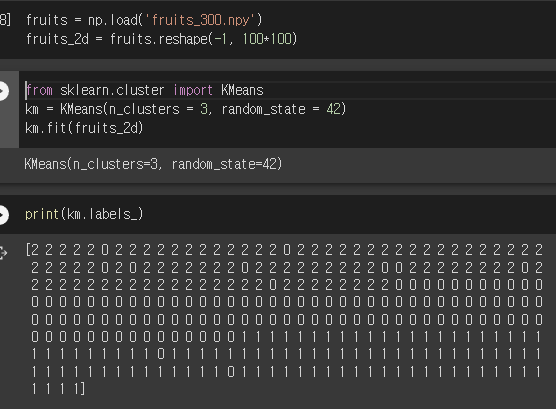Screen dimensions: 556x409
Task: Click the output text KMeans(n_clusters=3, random_state=42)
Action: pyautogui.click(x=153, y=164)
